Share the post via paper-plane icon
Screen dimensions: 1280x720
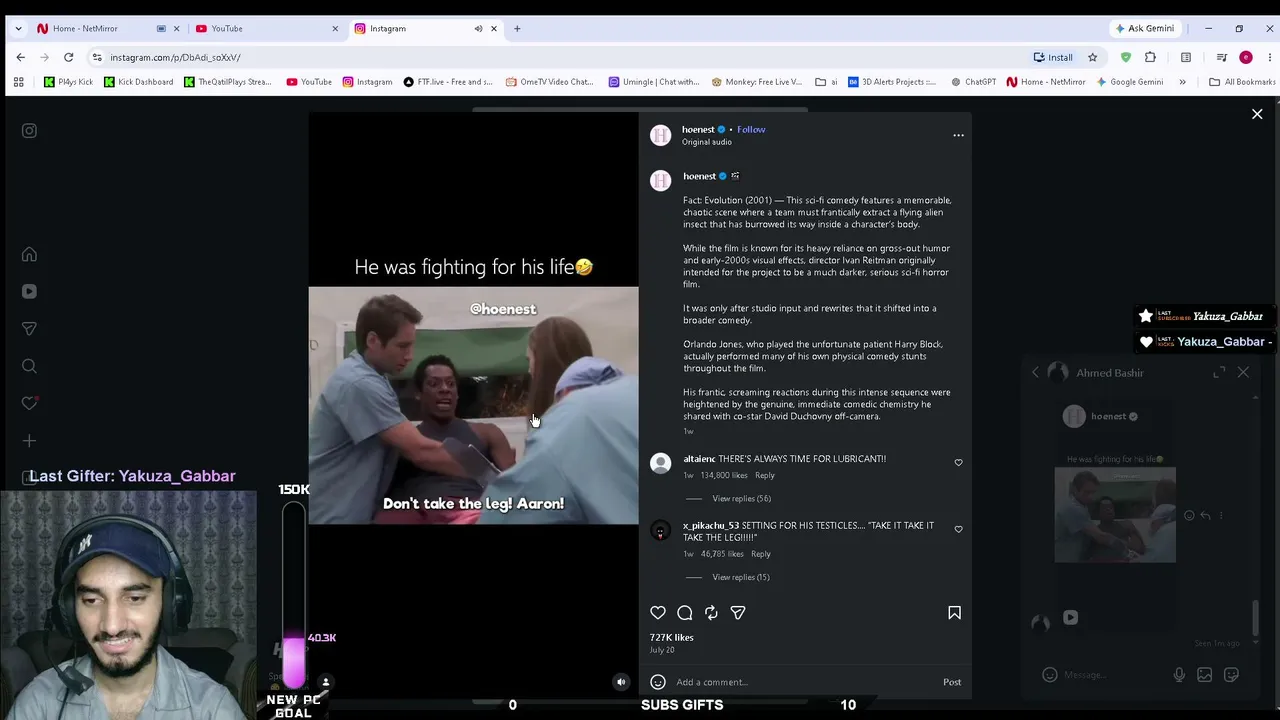(x=738, y=613)
